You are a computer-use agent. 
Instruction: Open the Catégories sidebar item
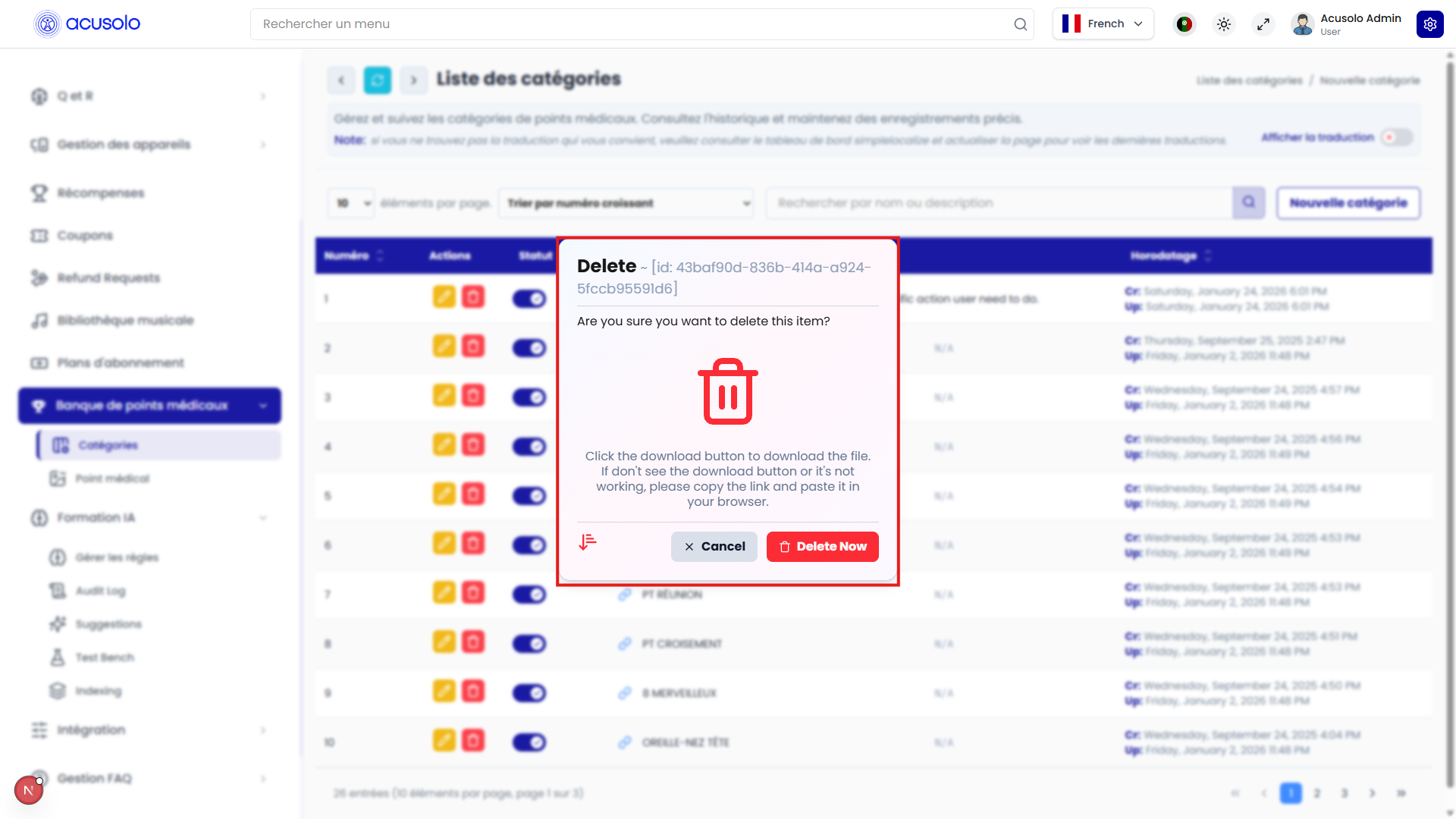click(x=108, y=445)
